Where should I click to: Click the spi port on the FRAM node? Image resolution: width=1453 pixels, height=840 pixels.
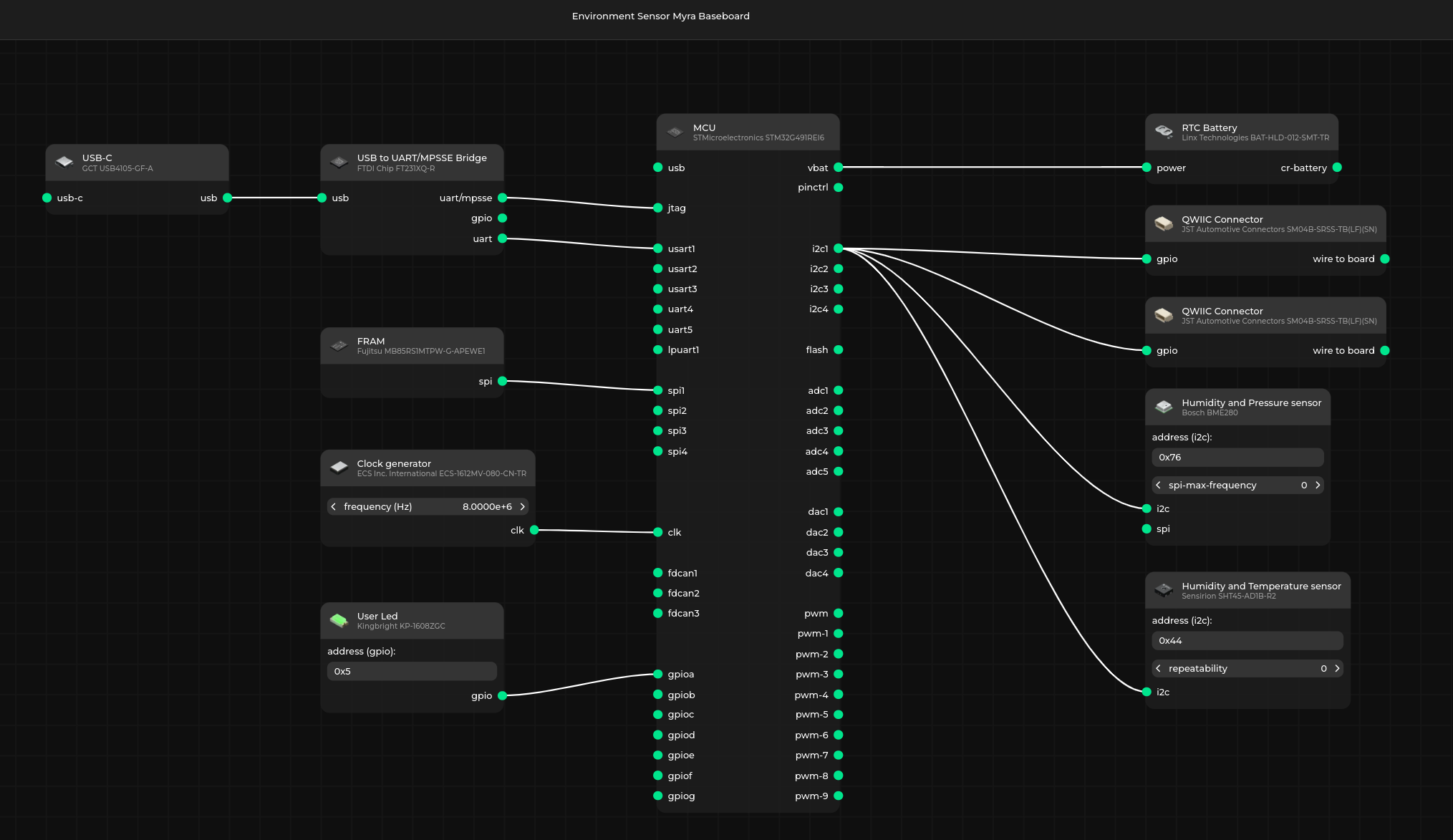coord(503,381)
